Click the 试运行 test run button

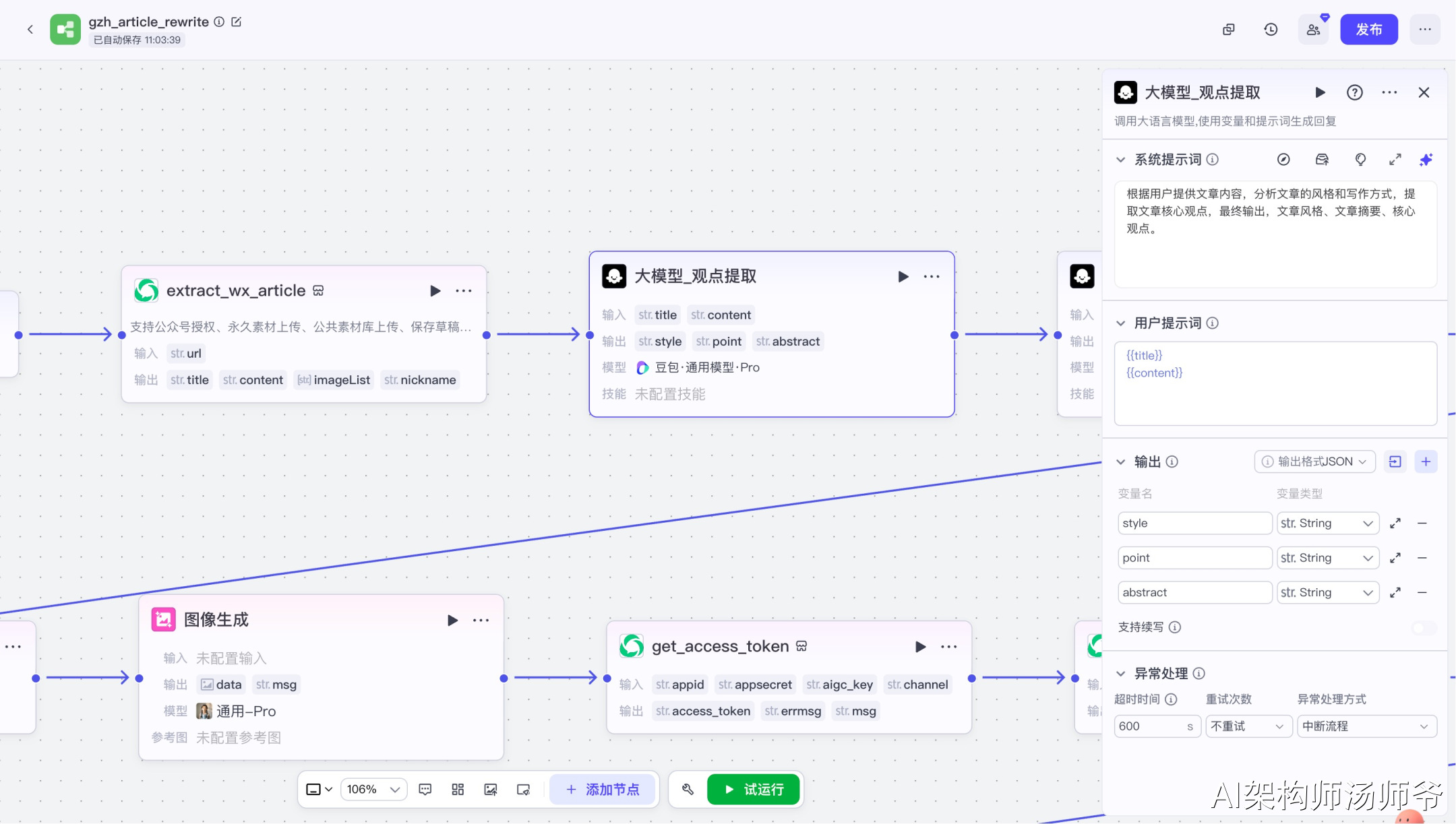[754, 790]
